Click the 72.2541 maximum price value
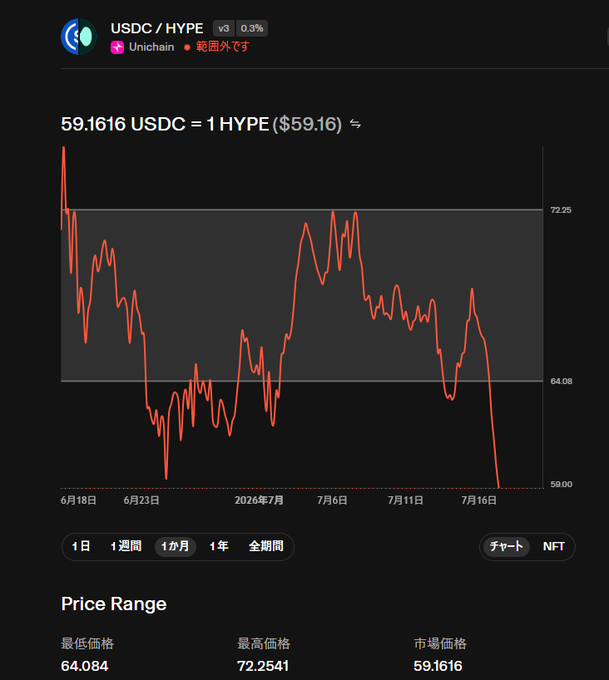Image resolution: width=609 pixels, height=680 pixels. (263, 666)
